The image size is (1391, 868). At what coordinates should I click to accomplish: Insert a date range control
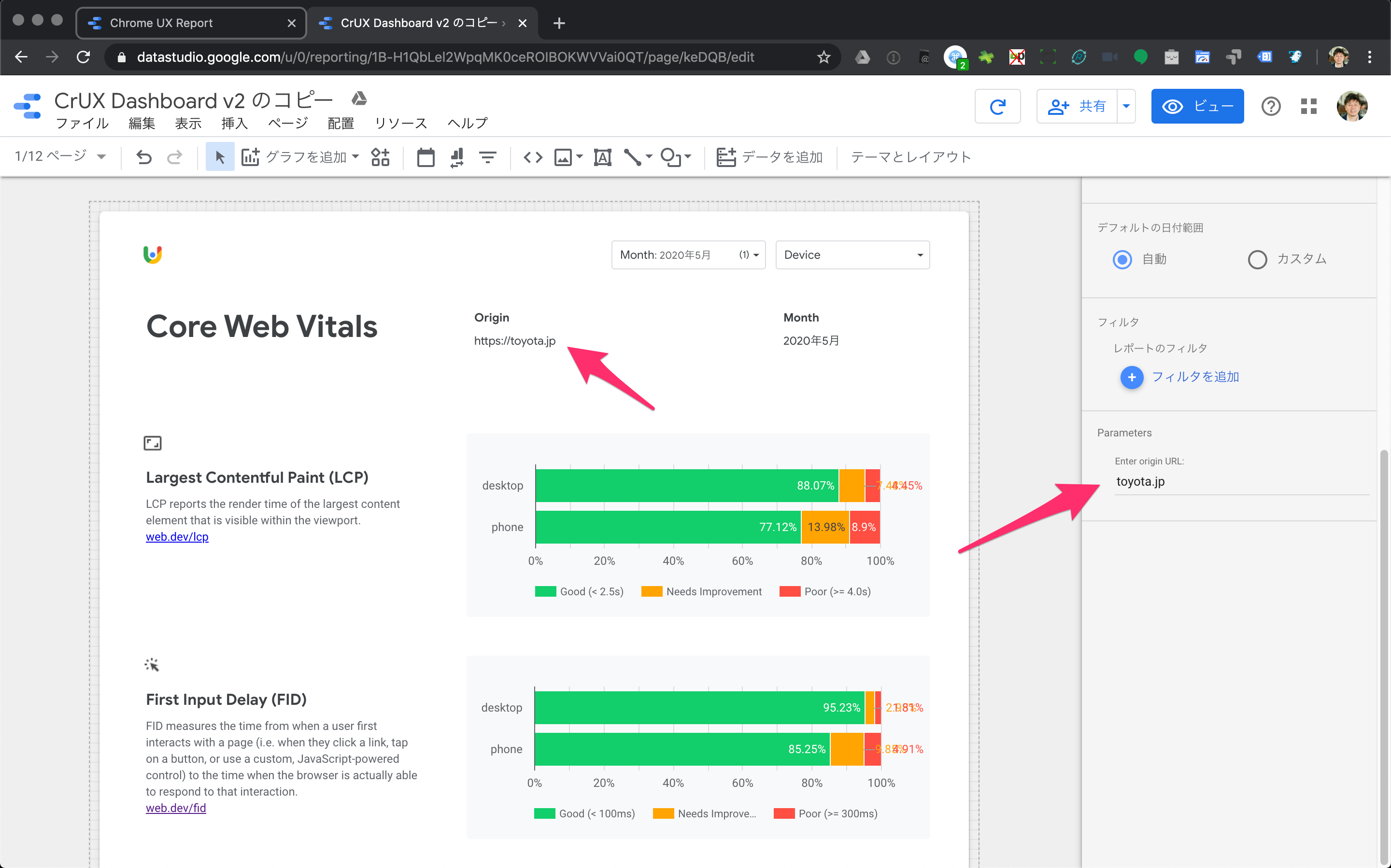426,157
